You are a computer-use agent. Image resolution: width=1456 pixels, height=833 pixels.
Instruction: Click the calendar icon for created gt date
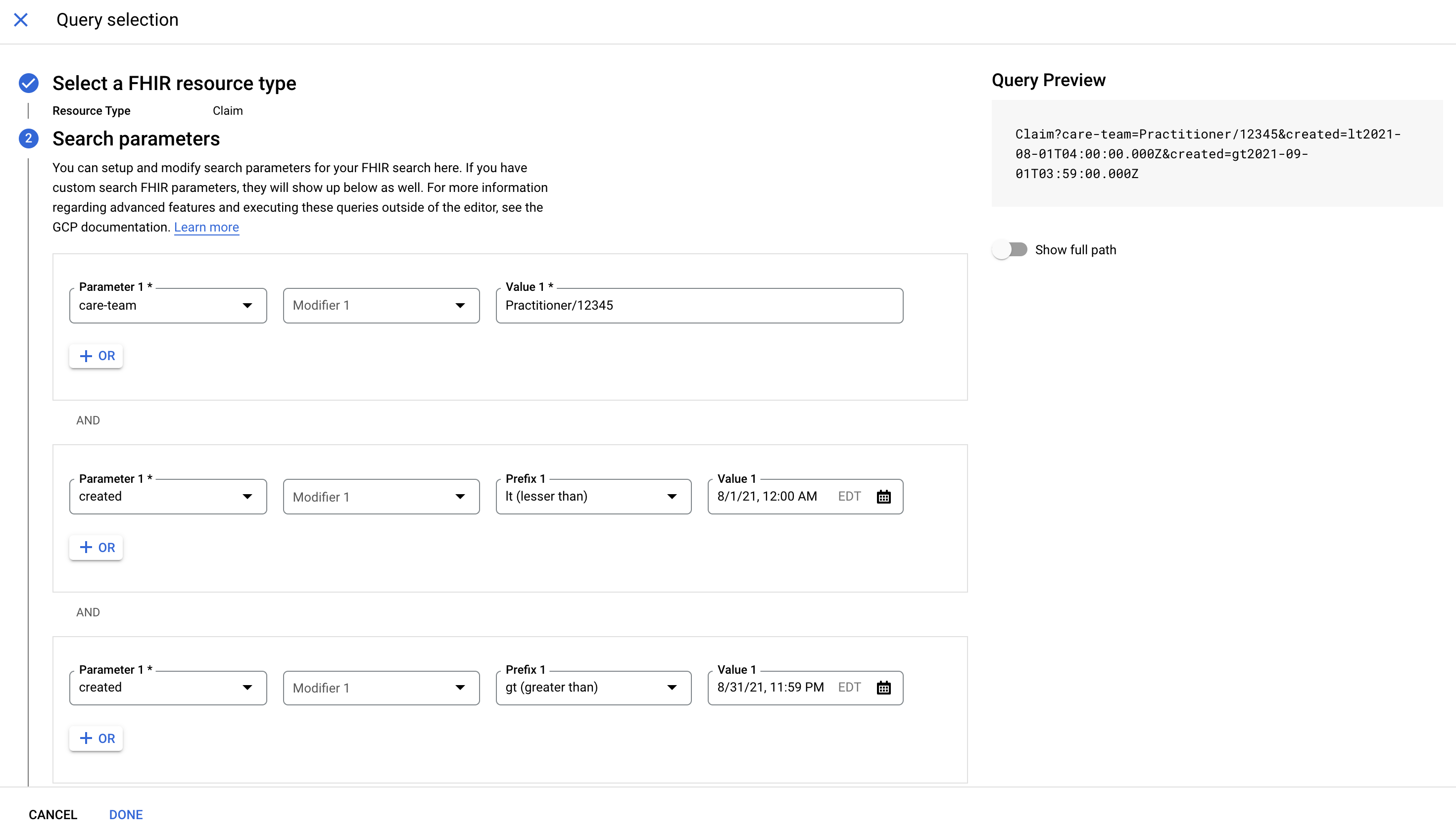tap(883, 687)
